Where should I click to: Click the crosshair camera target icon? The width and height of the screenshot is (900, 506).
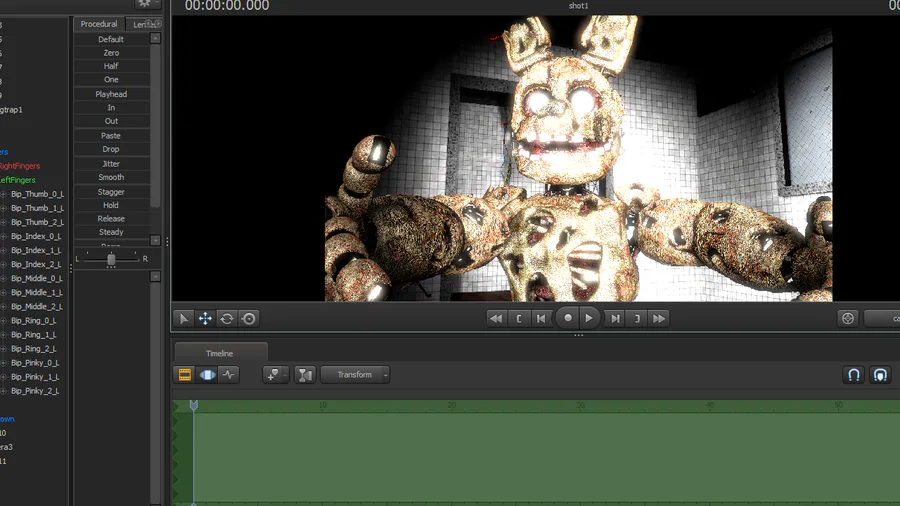pos(848,318)
